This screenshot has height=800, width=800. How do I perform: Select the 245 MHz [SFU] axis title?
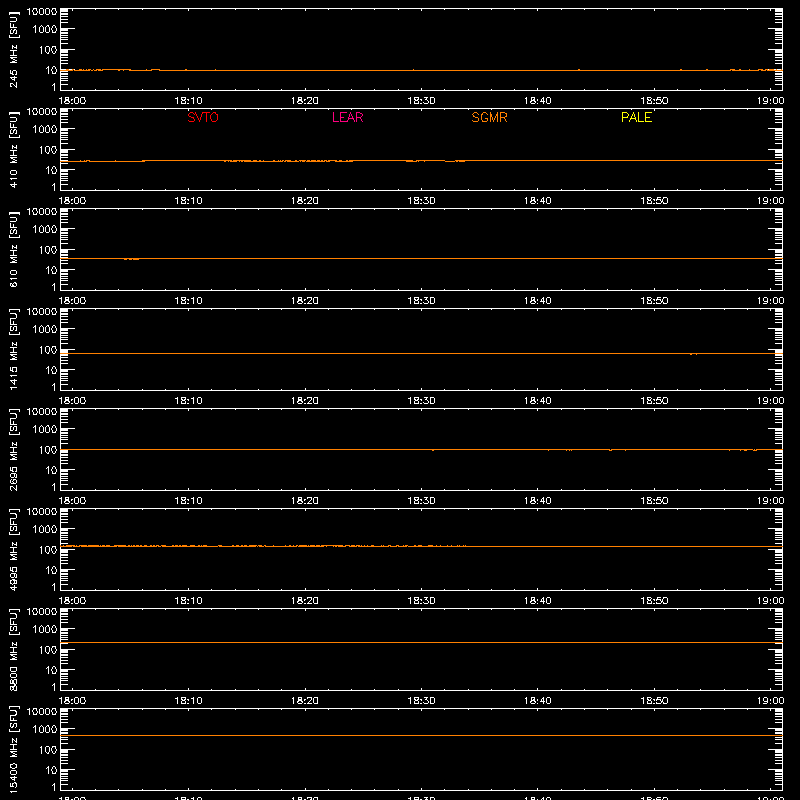13,49
